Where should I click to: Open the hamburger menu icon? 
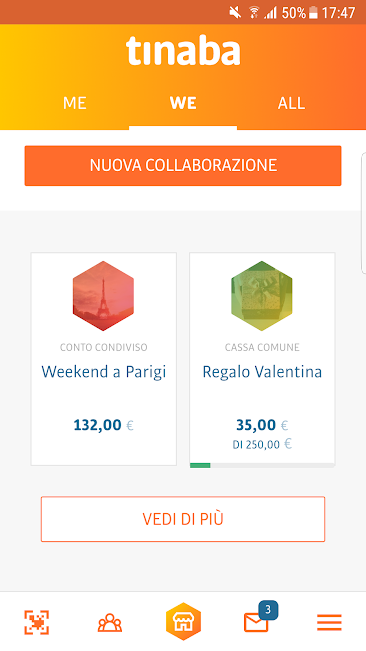point(329,622)
